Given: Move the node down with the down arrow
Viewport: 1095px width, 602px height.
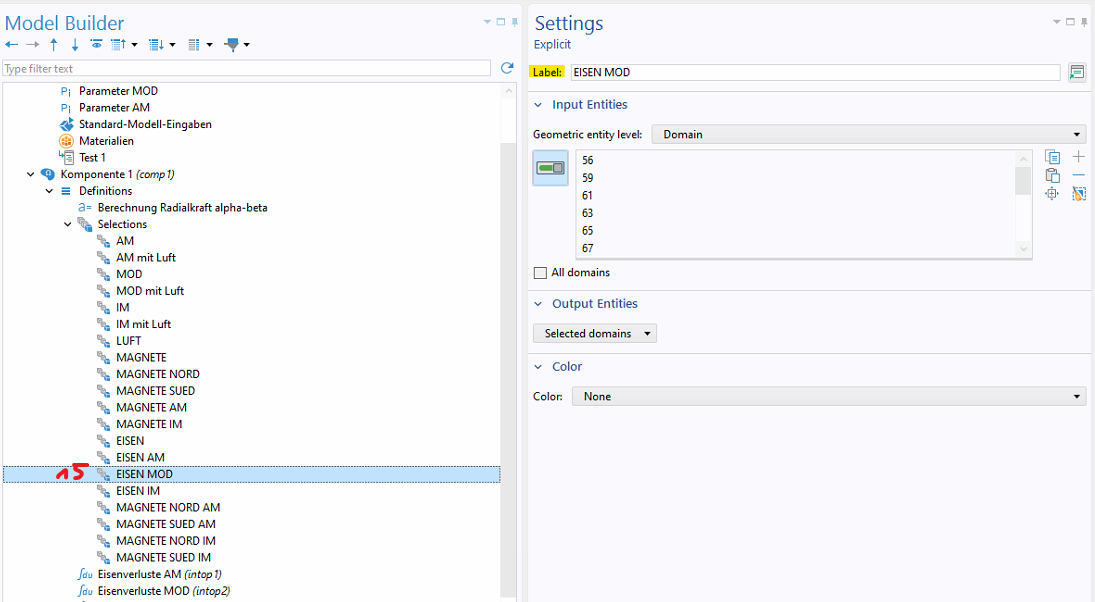Looking at the screenshot, I should pyautogui.click(x=75, y=45).
